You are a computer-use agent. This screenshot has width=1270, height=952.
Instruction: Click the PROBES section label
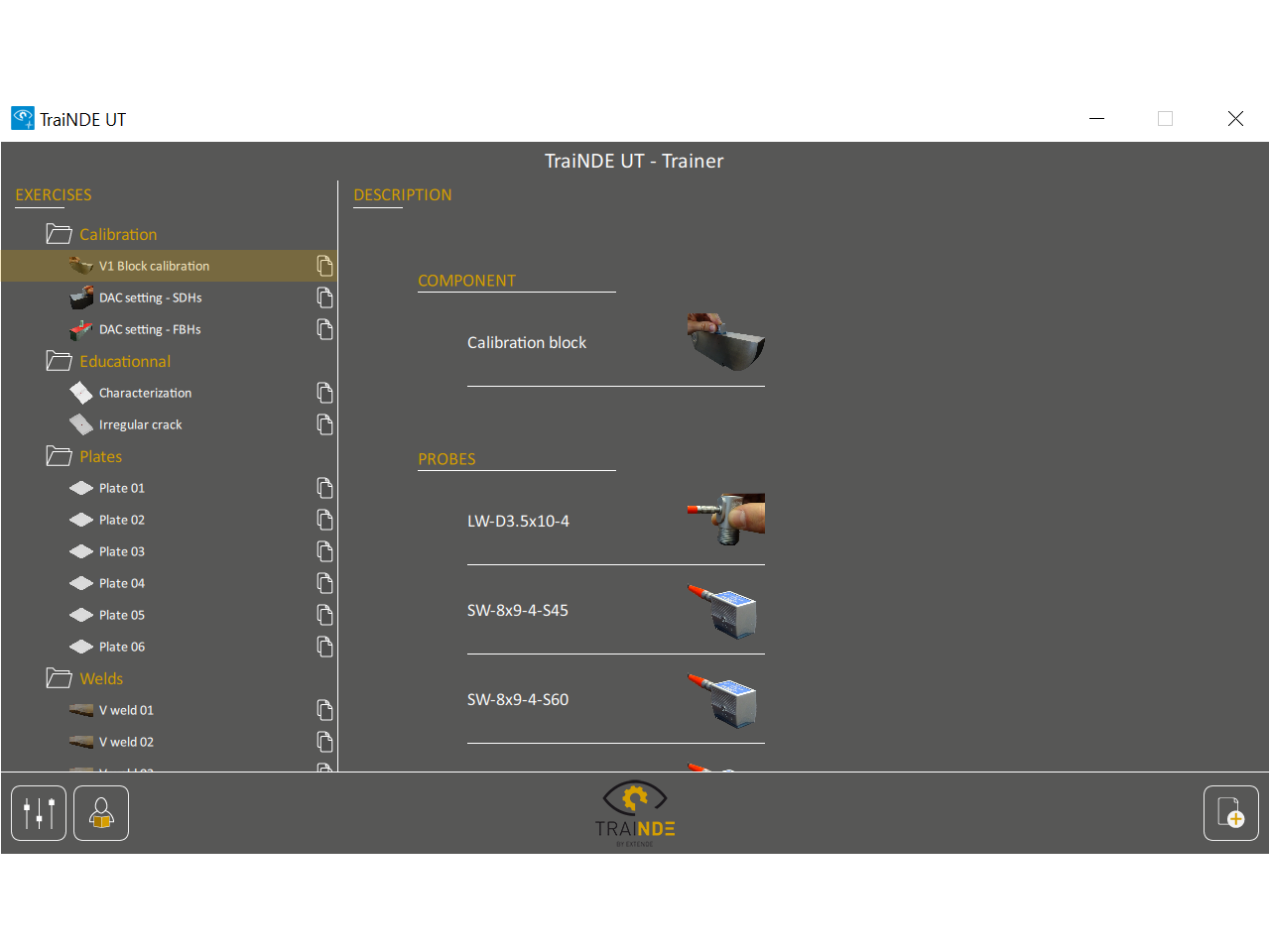click(x=446, y=459)
